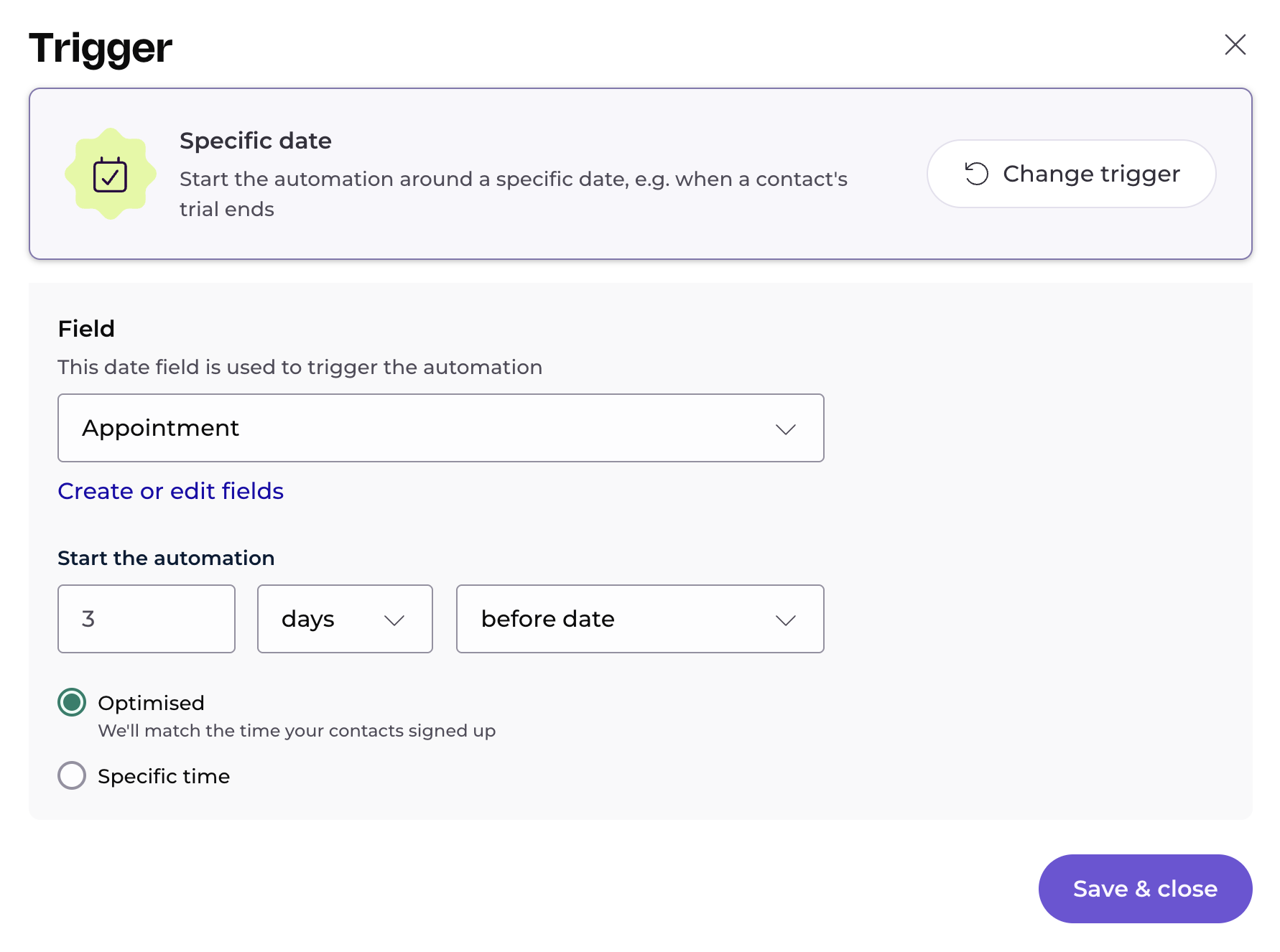Click the chevron arrow next to before date

click(785, 620)
